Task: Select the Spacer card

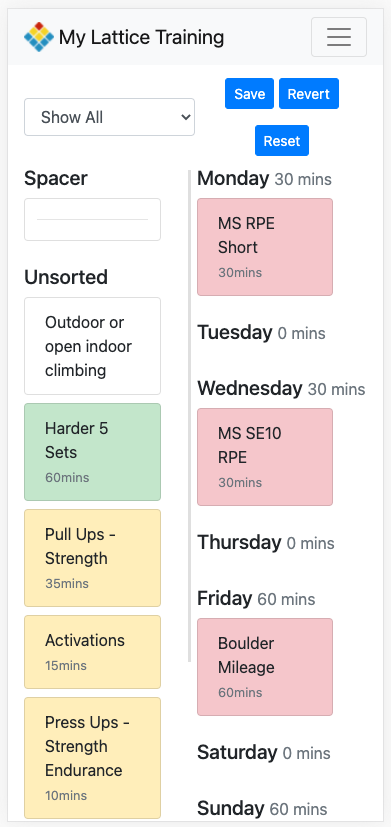Action: [92, 219]
